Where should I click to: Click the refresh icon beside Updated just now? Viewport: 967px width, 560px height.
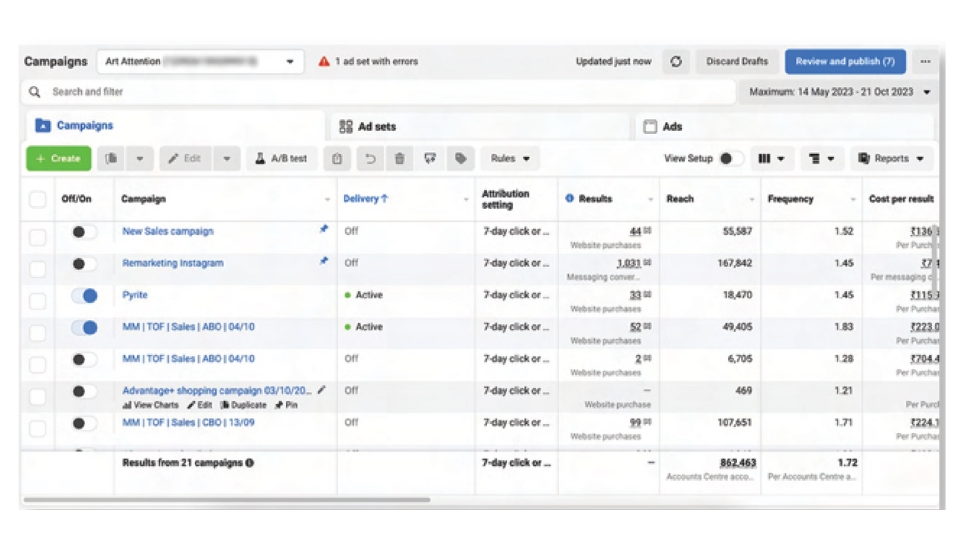676,62
